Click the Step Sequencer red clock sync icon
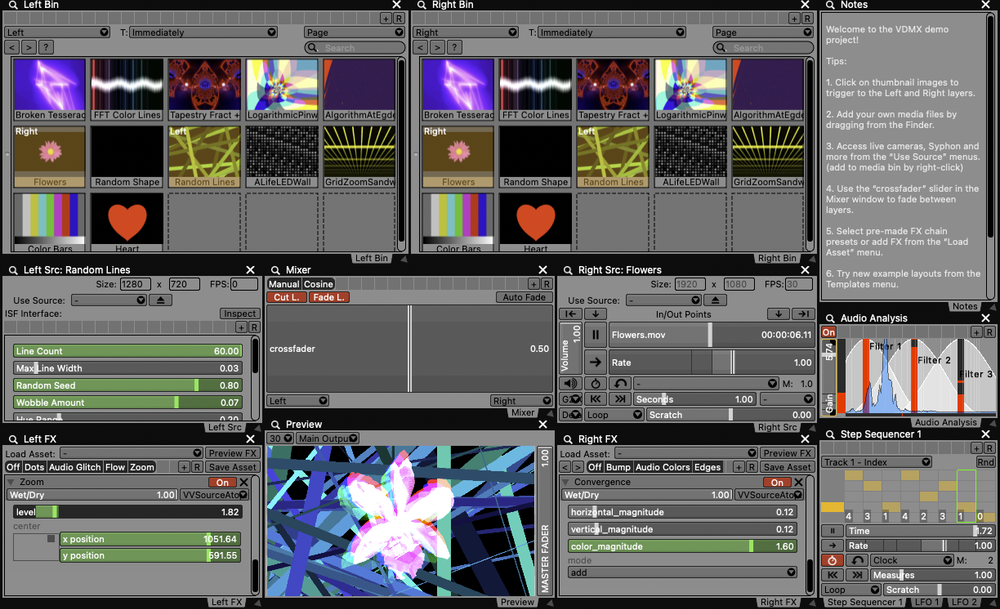 point(831,561)
